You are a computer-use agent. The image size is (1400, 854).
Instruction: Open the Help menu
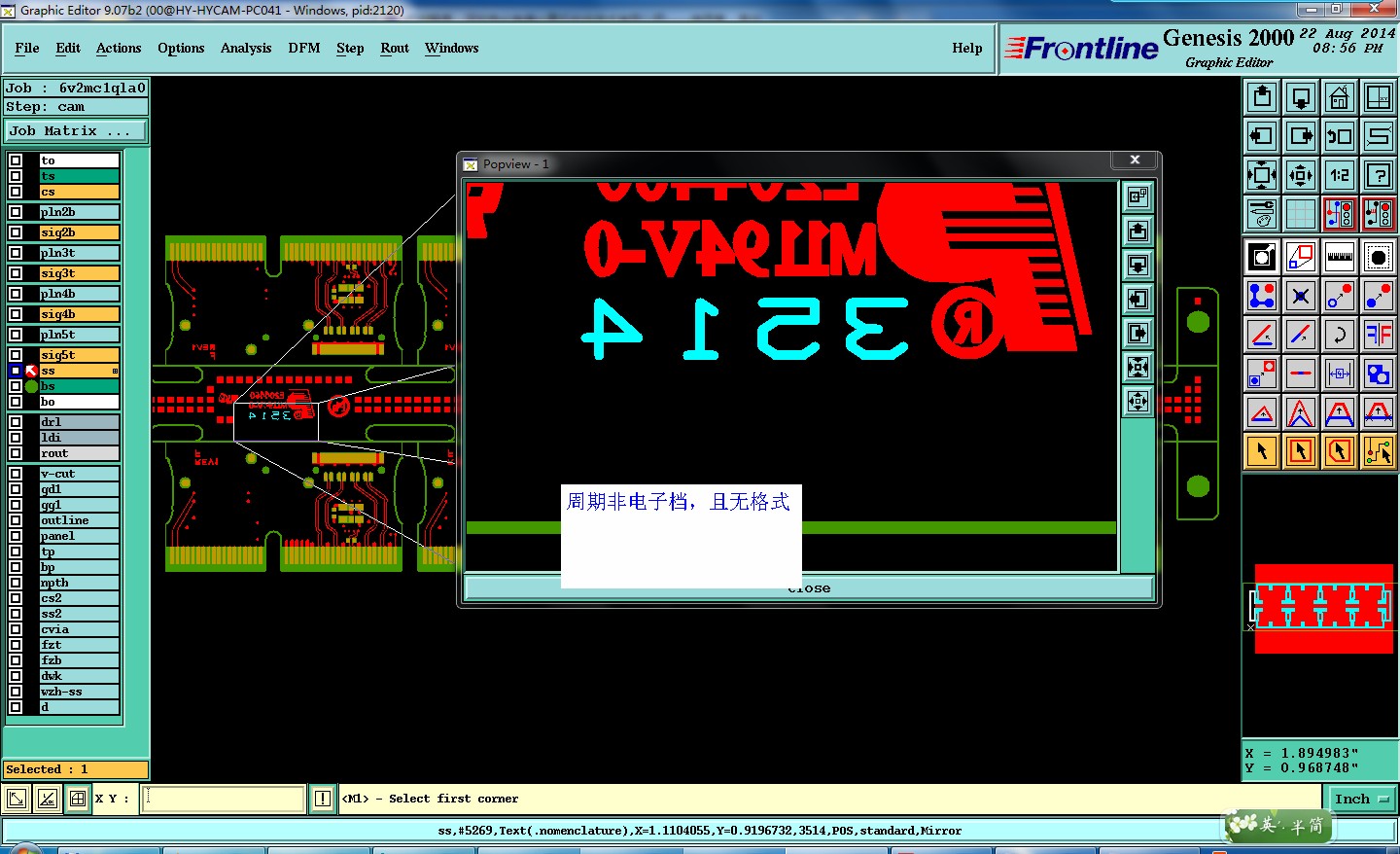click(x=967, y=48)
